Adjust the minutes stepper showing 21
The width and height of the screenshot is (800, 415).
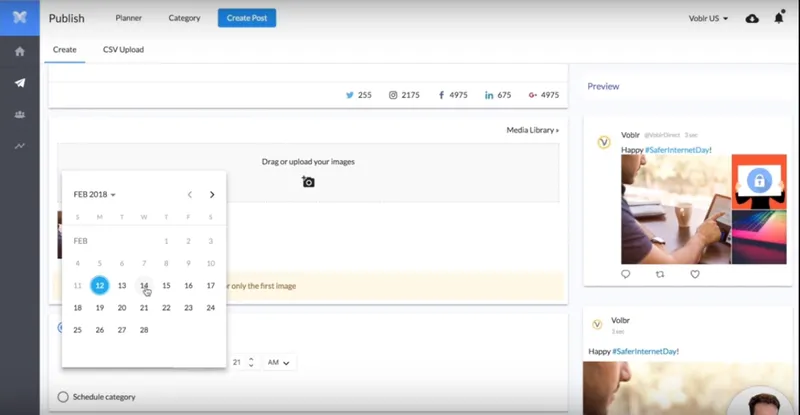[251, 362]
